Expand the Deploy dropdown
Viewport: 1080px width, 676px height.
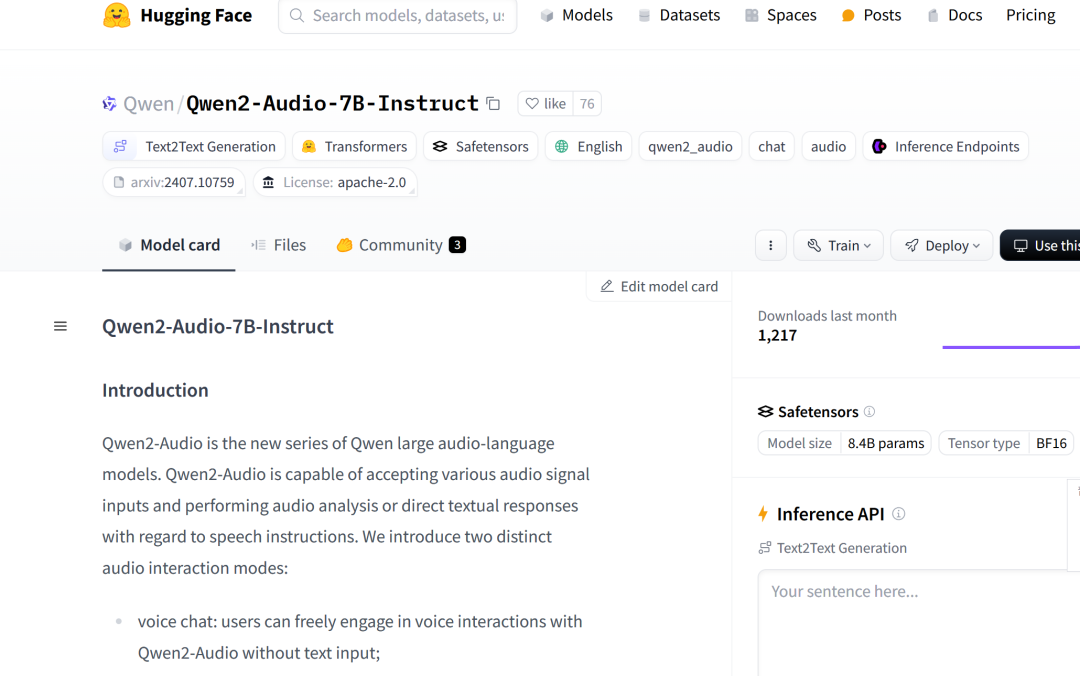coord(941,246)
